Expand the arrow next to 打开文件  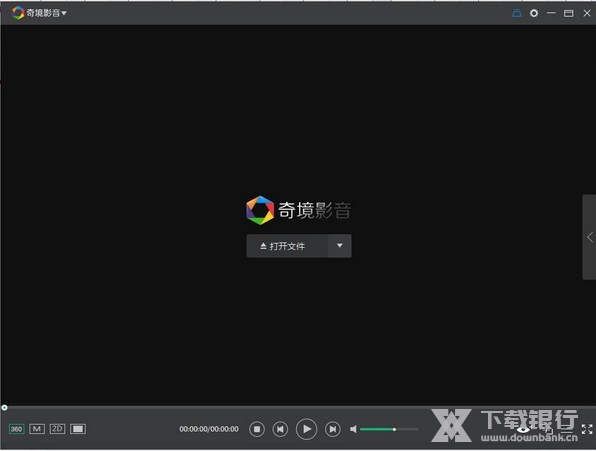click(x=340, y=246)
